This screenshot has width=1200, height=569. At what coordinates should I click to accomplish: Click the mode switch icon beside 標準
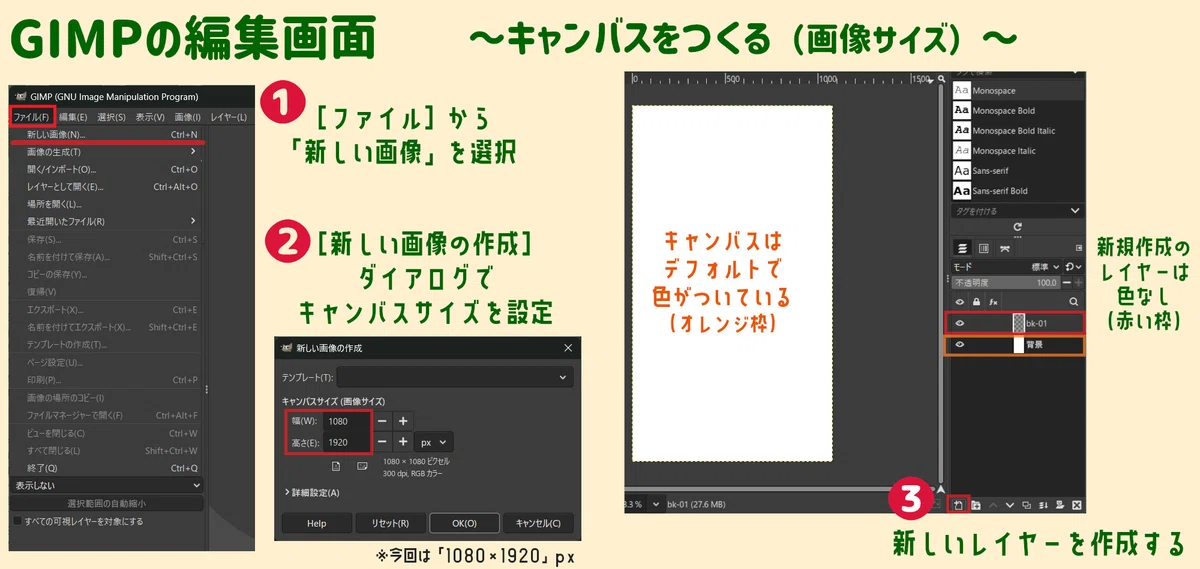click(1072, 267)
